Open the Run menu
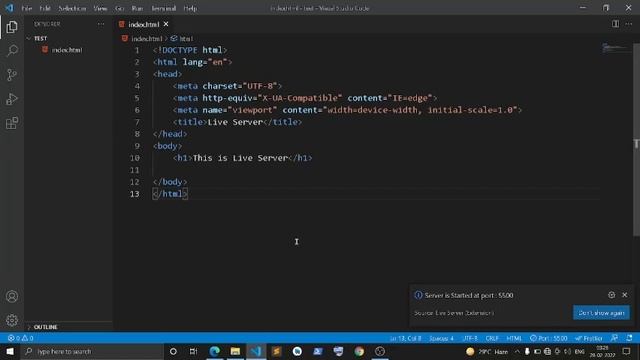 [137, 8]
